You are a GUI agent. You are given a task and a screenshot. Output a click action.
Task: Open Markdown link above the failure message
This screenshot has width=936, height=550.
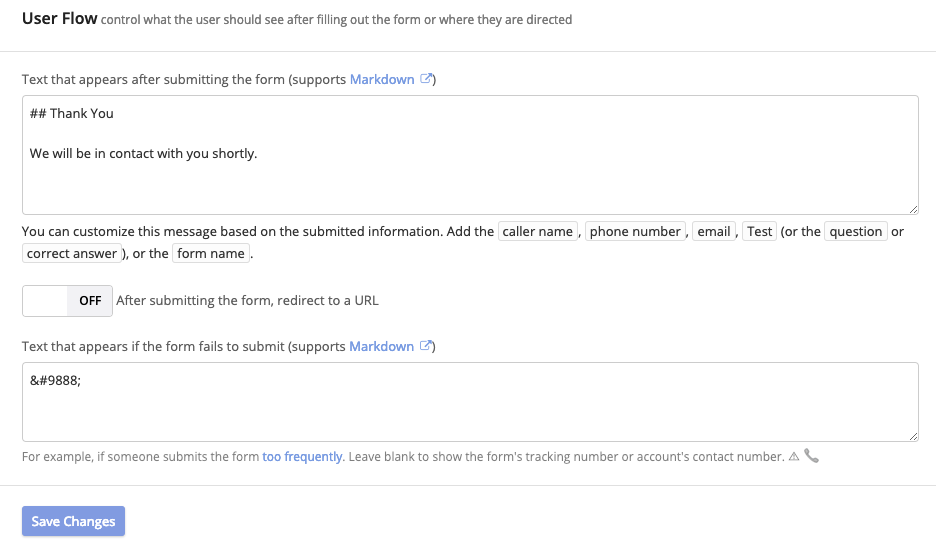(381, 346)
